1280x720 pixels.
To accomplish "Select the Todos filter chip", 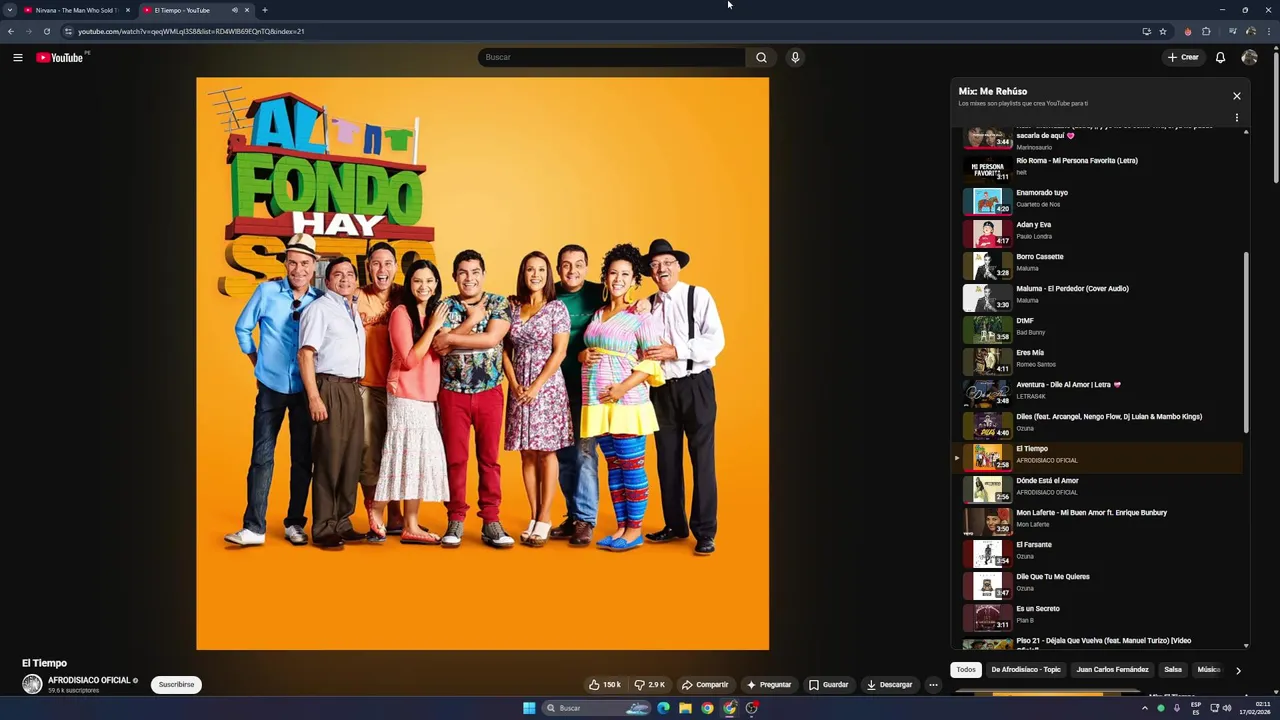I will 966,670.
